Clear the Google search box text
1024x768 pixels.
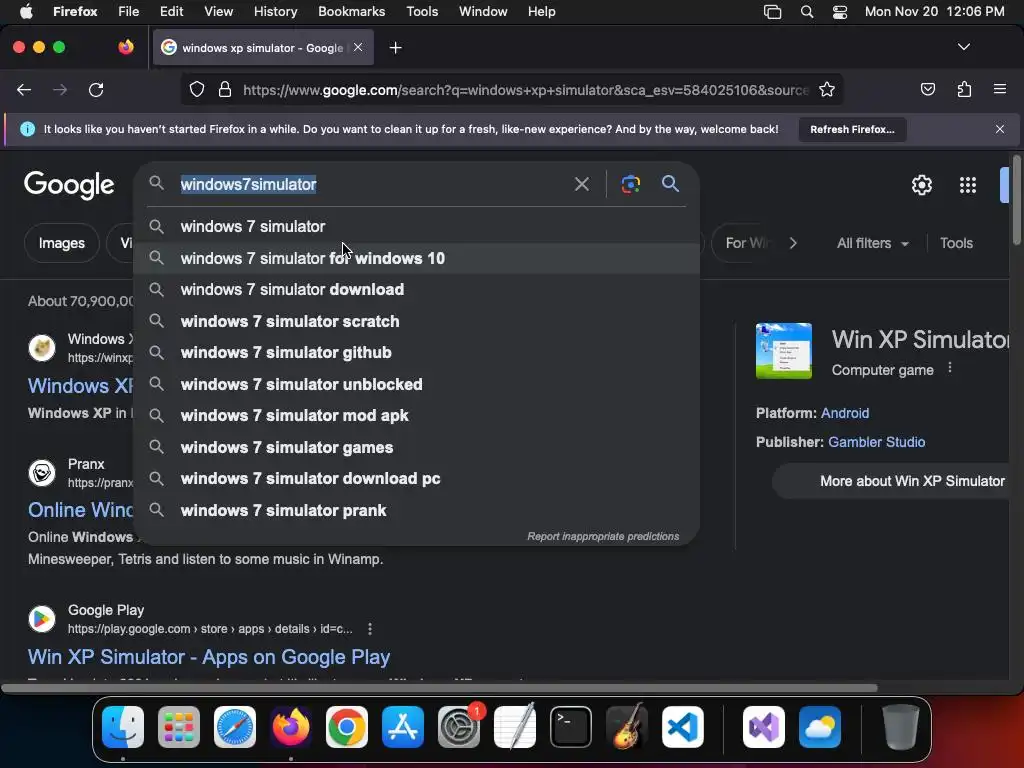(x=581, y=184)
